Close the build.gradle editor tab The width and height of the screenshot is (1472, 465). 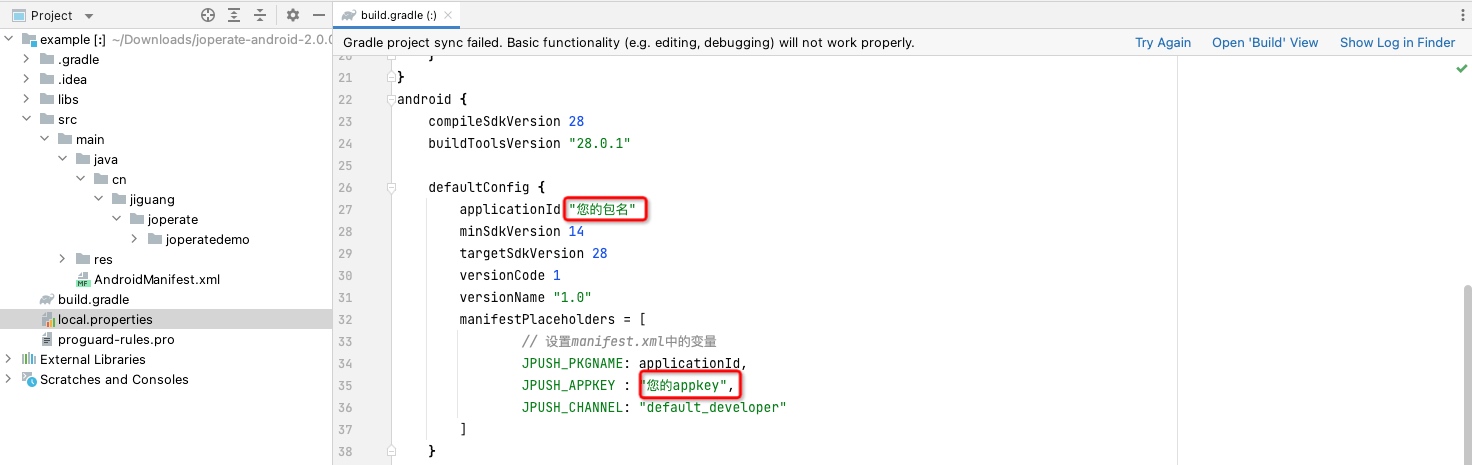coord(449,15)
